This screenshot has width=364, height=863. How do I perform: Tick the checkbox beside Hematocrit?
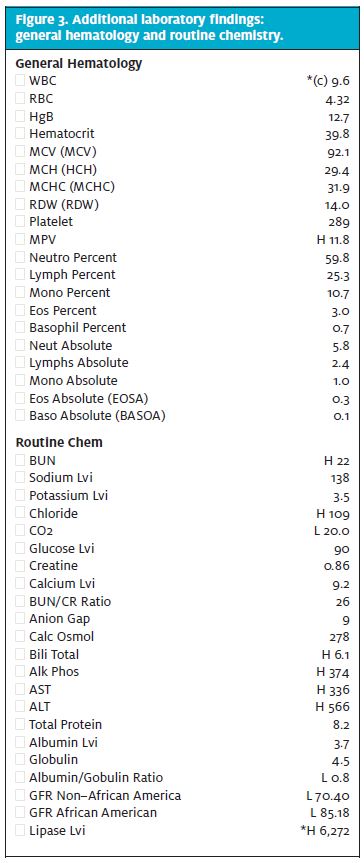click(x=20, y=134)
